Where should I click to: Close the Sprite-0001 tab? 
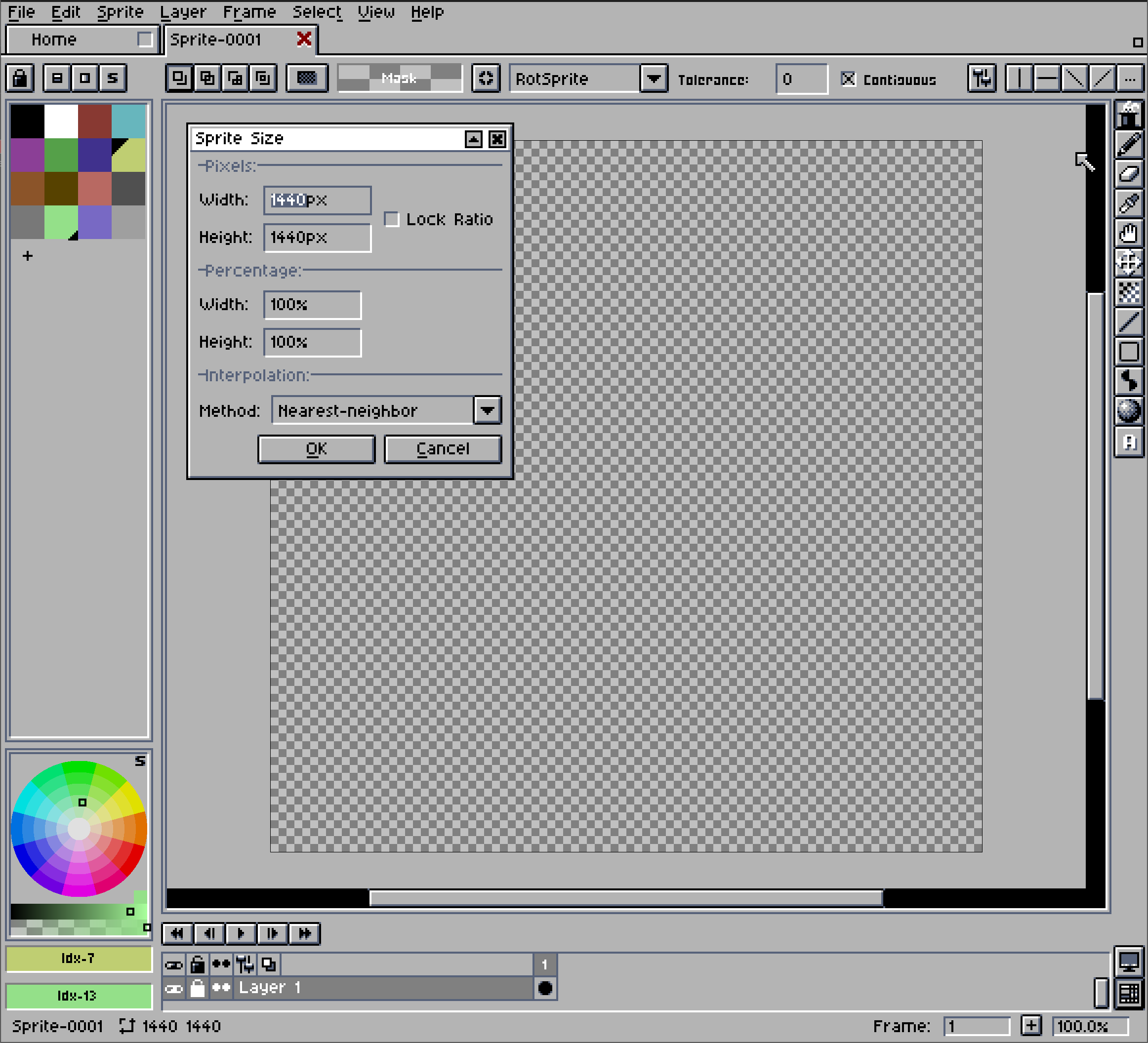click(x=305, y=40)
